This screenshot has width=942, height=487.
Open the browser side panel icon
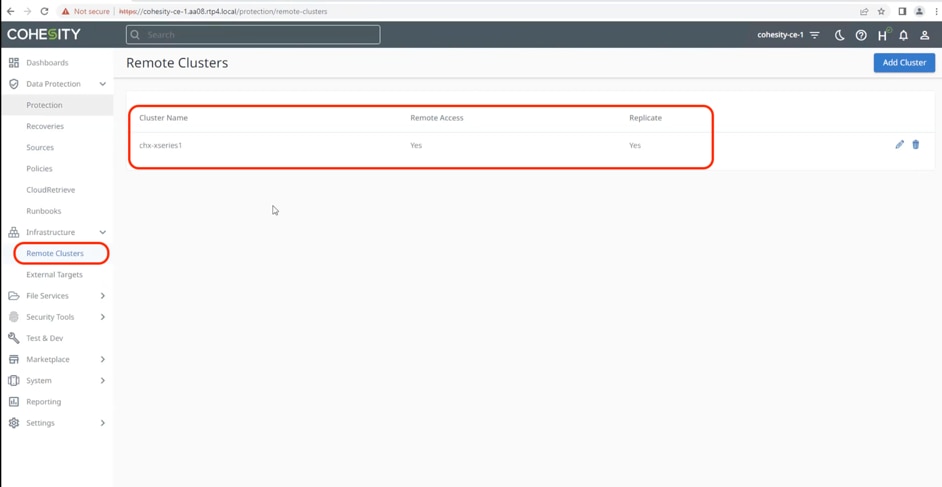(902, 11)
